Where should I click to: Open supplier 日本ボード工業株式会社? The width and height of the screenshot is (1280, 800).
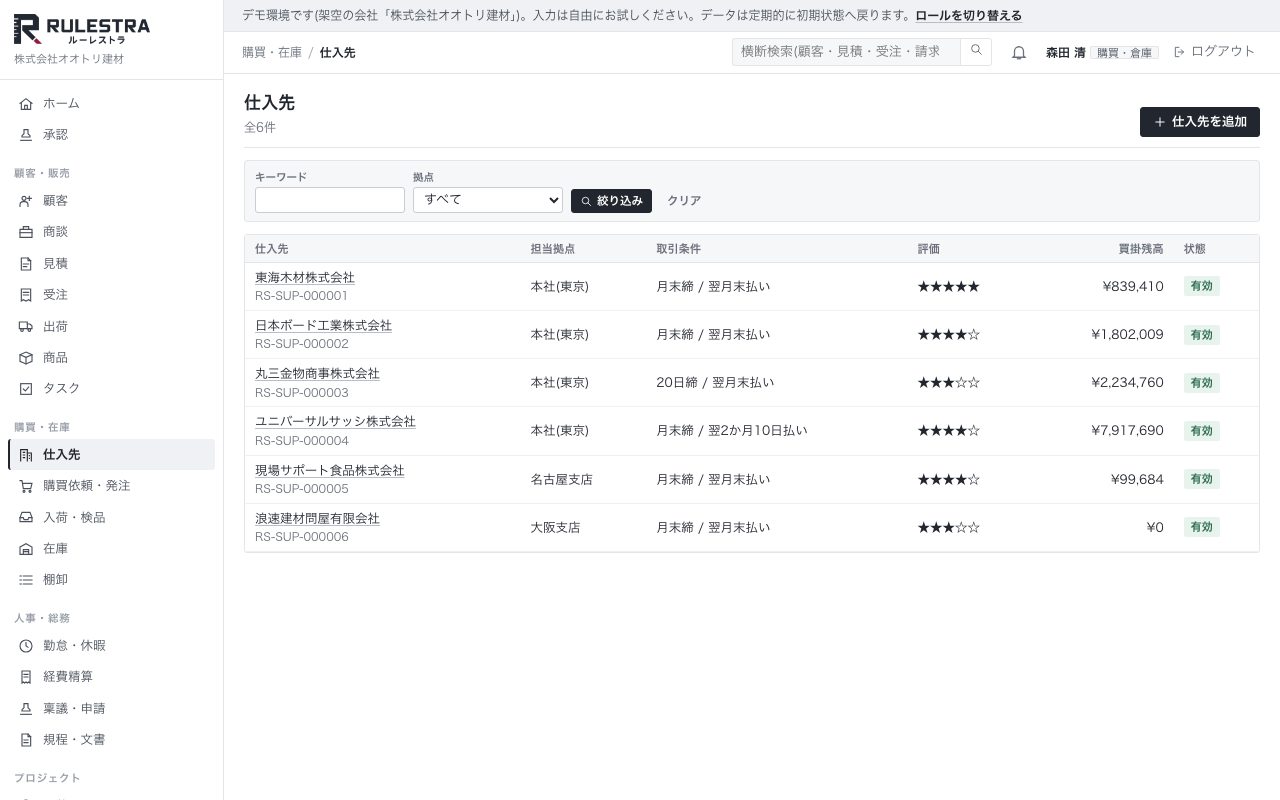click(323, 326)
